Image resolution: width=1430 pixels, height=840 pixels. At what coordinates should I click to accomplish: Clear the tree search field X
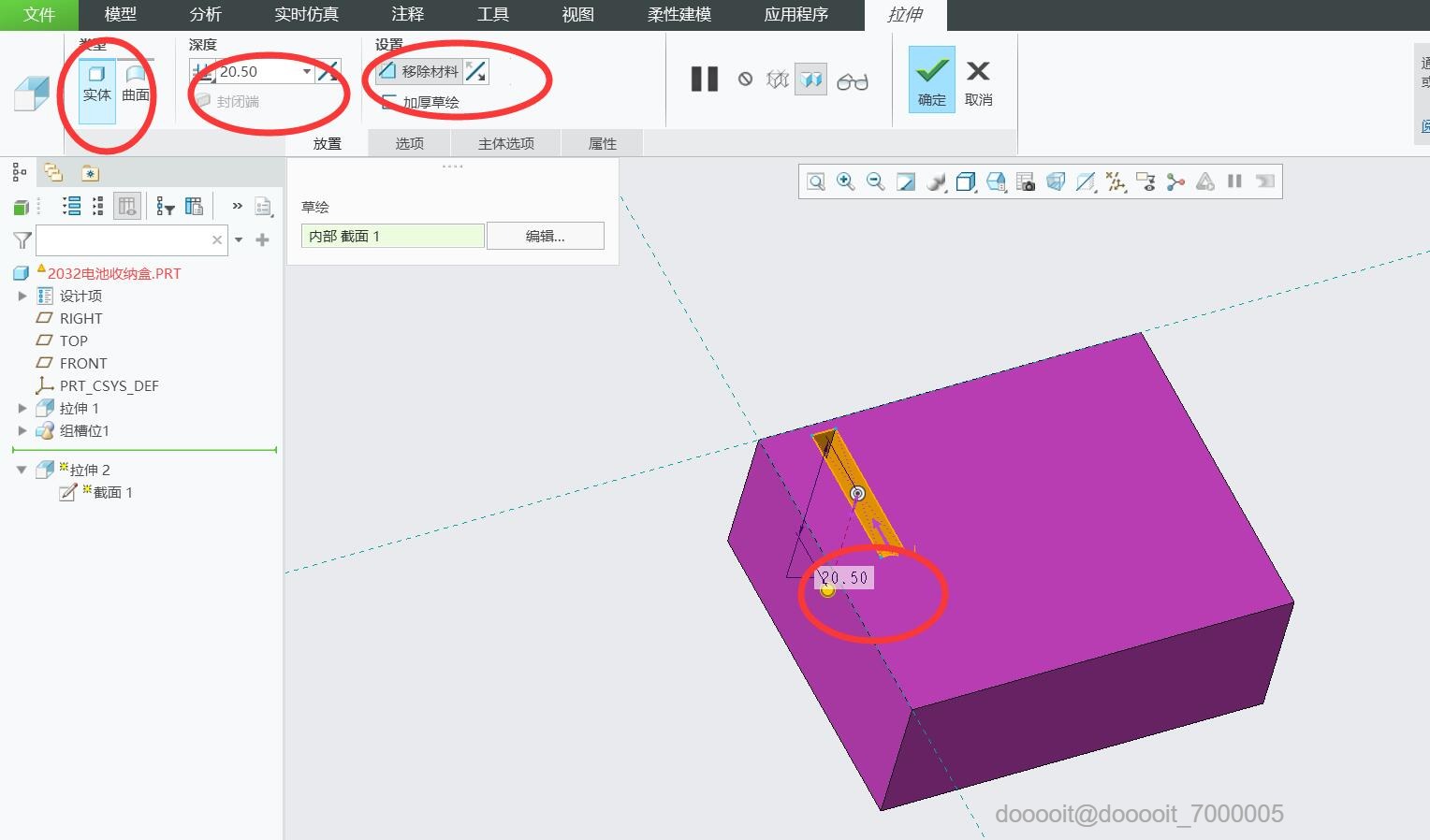pyautogui.click(x=217, y=240)
